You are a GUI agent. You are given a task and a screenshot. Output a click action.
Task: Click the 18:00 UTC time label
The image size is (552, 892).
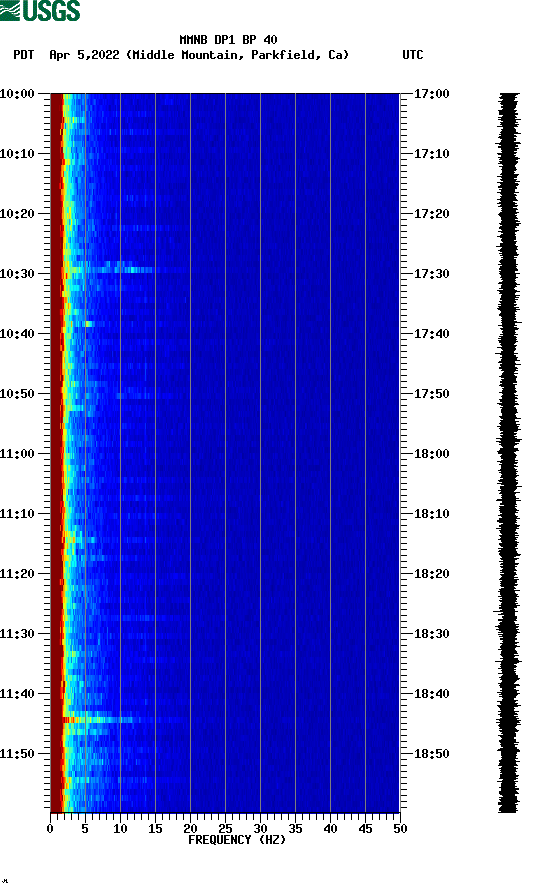pos(431,453)
